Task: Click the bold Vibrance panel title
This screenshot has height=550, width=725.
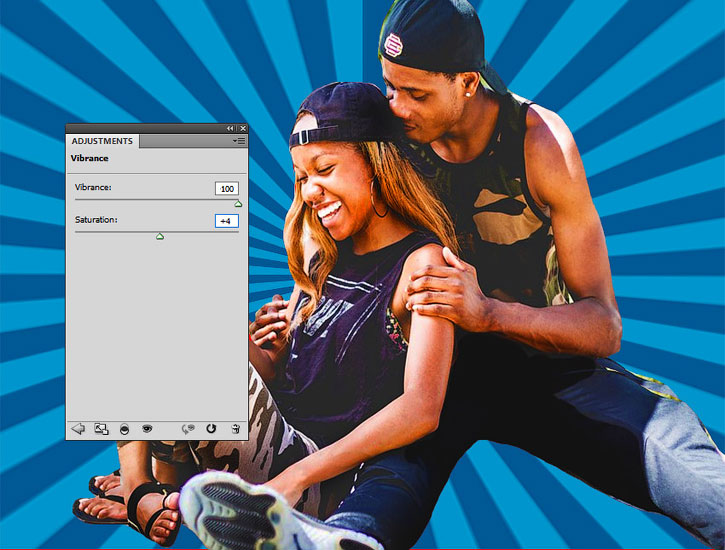Action: point(90,158)
